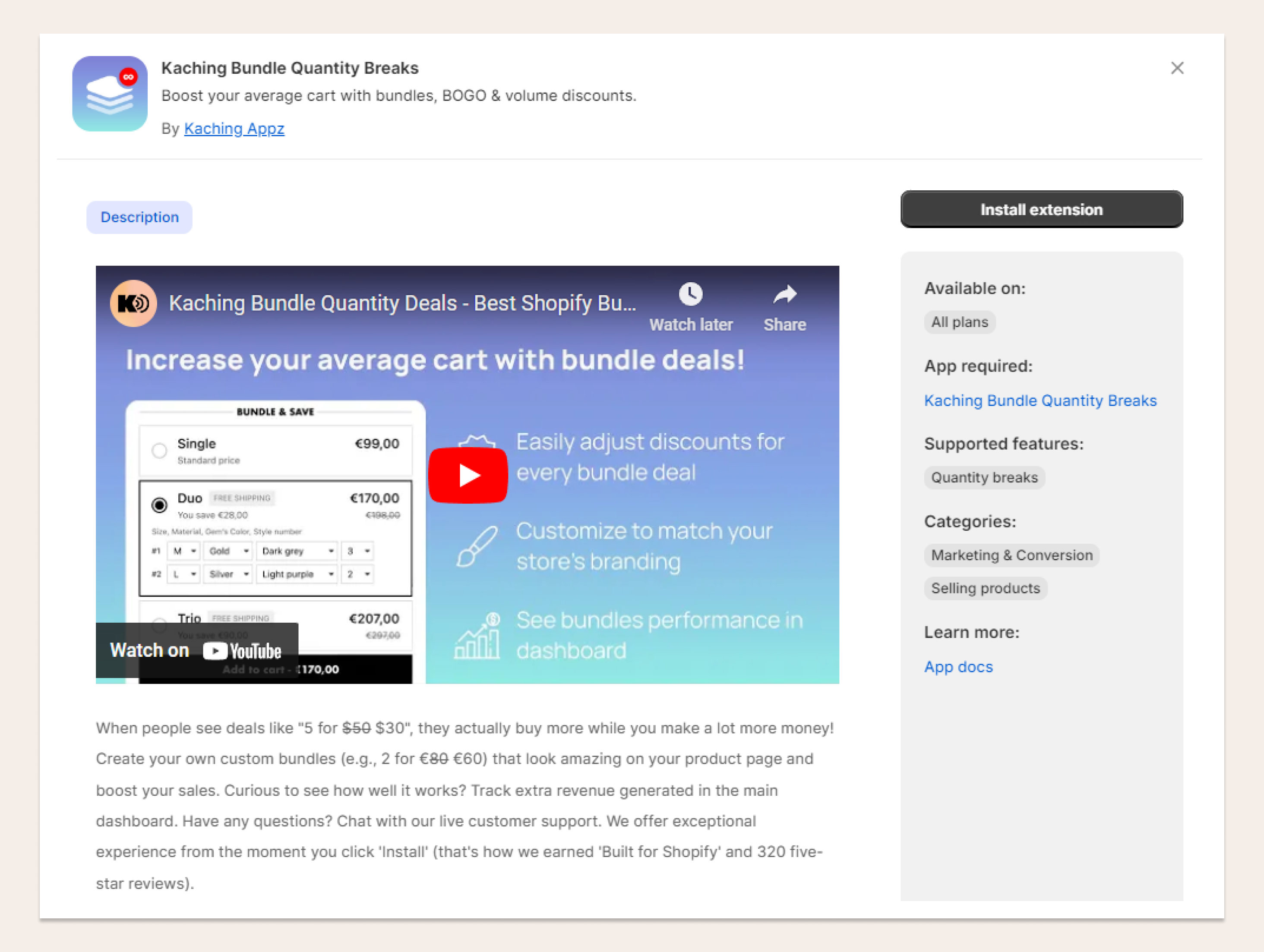
Task: Click the bar chart performance icon in video
Action: (477, 636)
